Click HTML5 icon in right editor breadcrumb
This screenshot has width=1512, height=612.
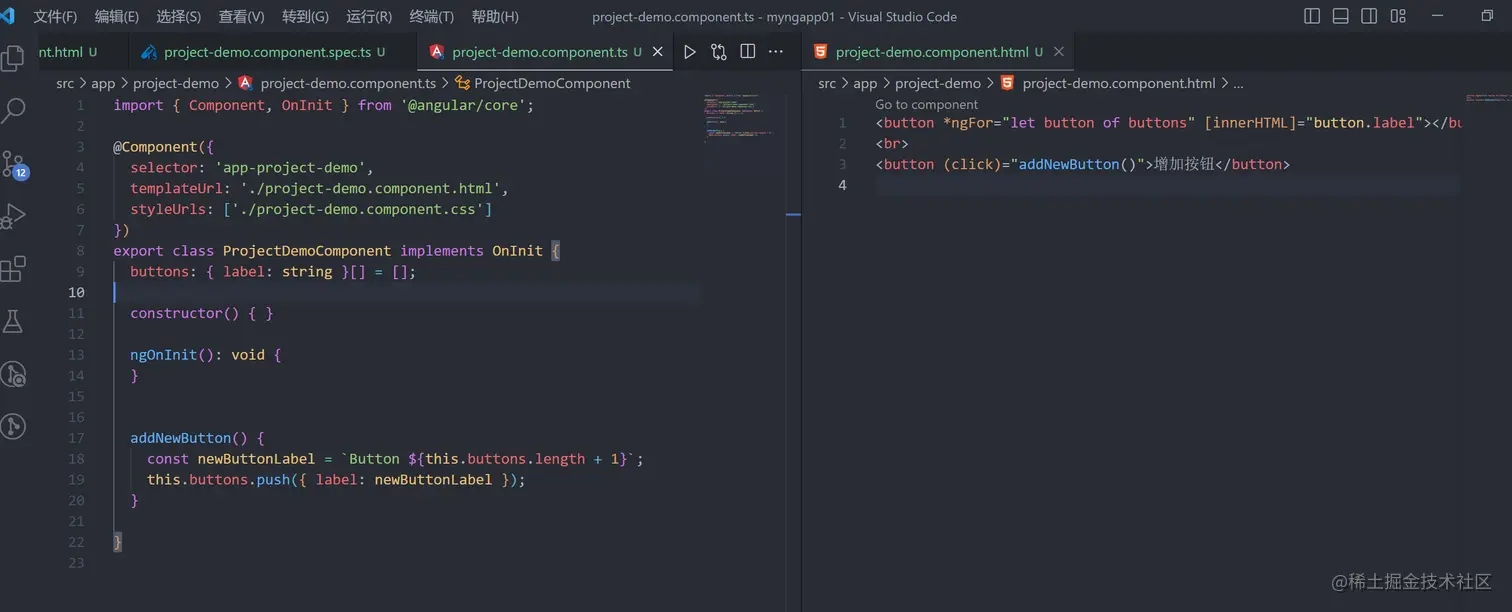tap(1007, 83)
